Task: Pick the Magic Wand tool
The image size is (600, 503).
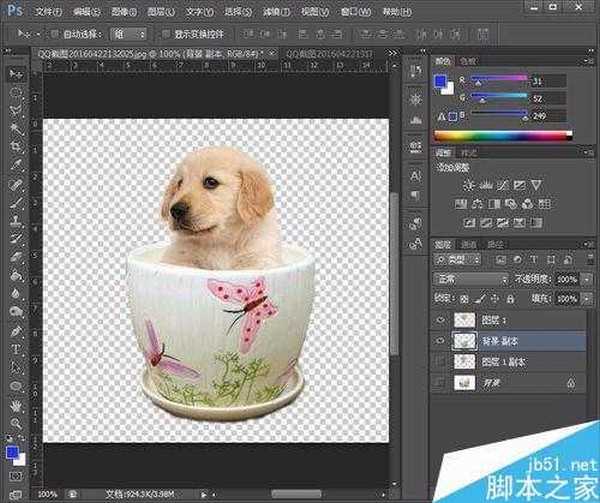Action: 16,127
